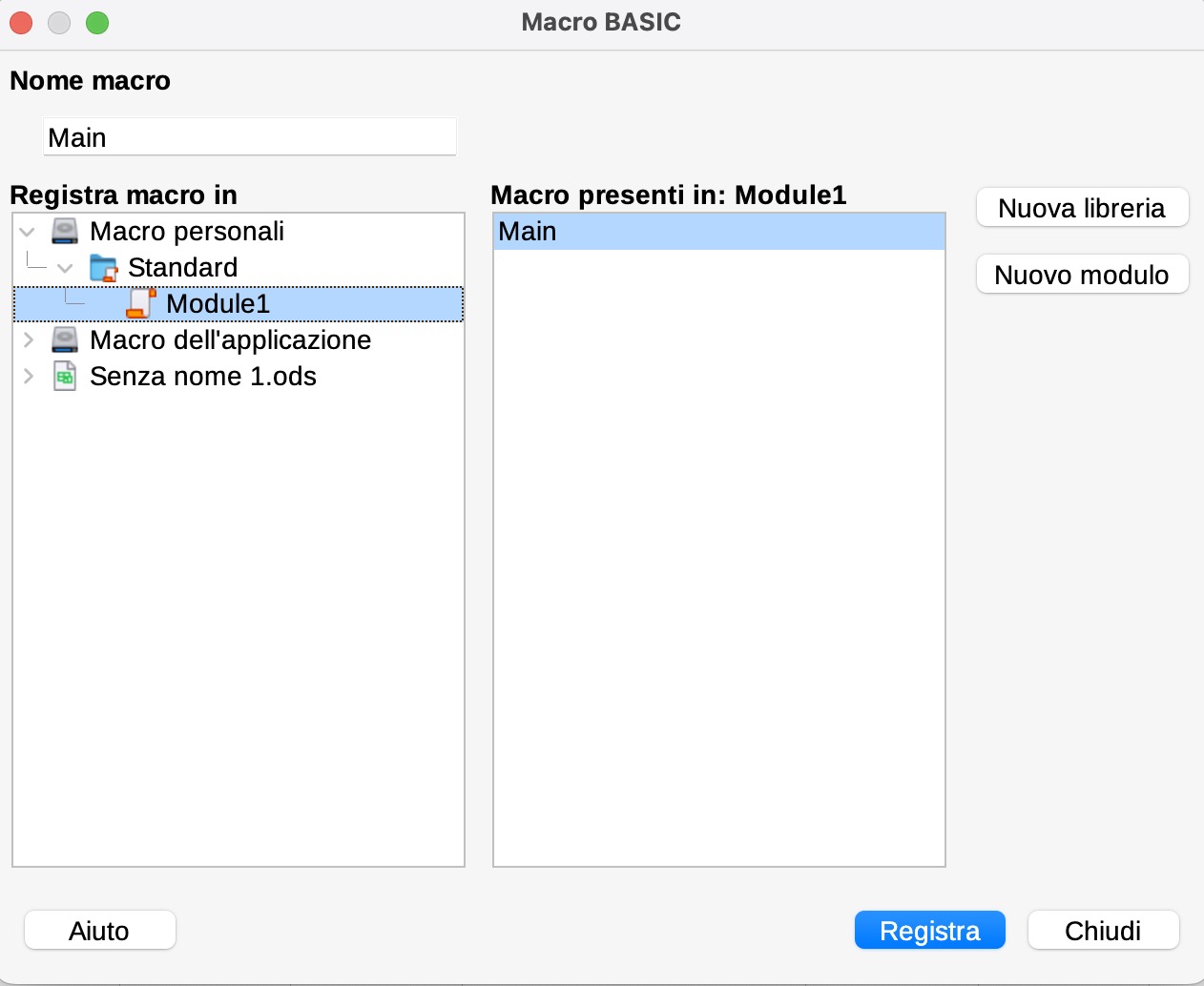The height and width of the screenshot is (986, 1204).
Task: Open help with the Aiuto button
Action: point(99,931)
